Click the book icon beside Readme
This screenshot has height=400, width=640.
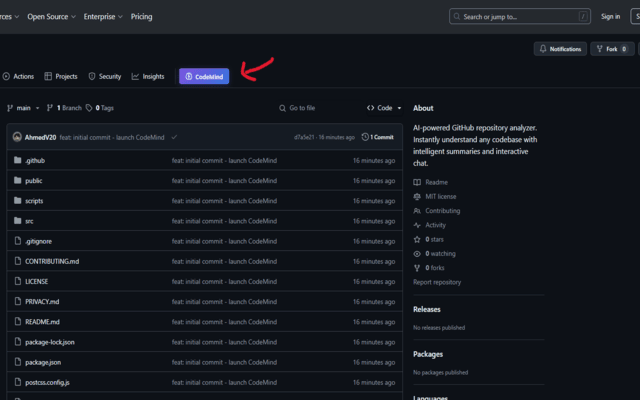click(x=417, y=182)
